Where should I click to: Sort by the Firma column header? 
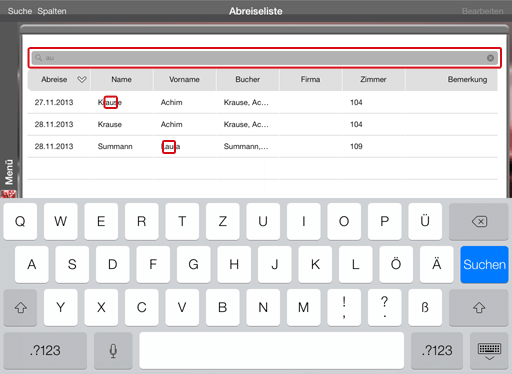click(x=310, y=79)
